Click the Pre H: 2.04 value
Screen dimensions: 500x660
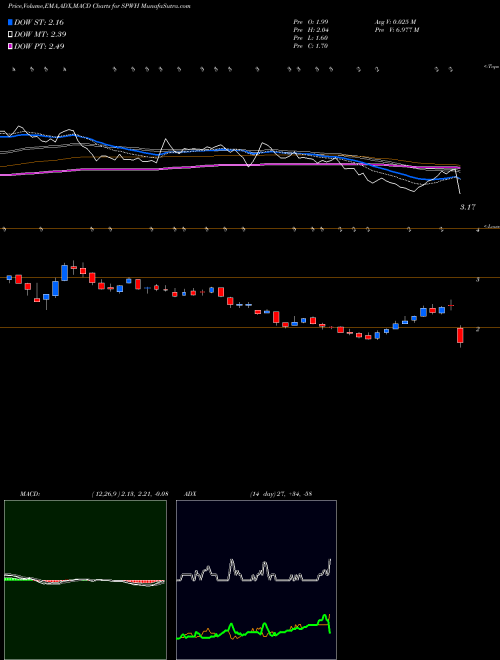(x=311, y=30)
